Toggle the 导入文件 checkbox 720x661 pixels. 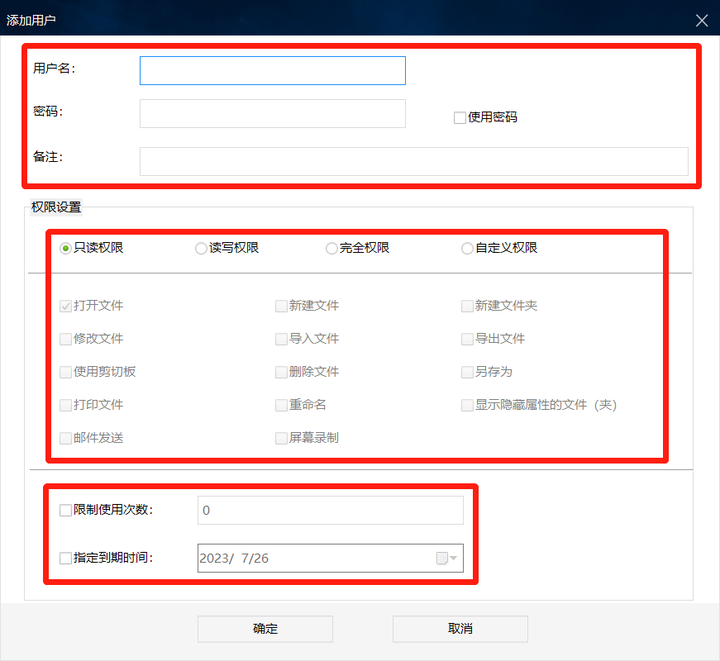281,339
